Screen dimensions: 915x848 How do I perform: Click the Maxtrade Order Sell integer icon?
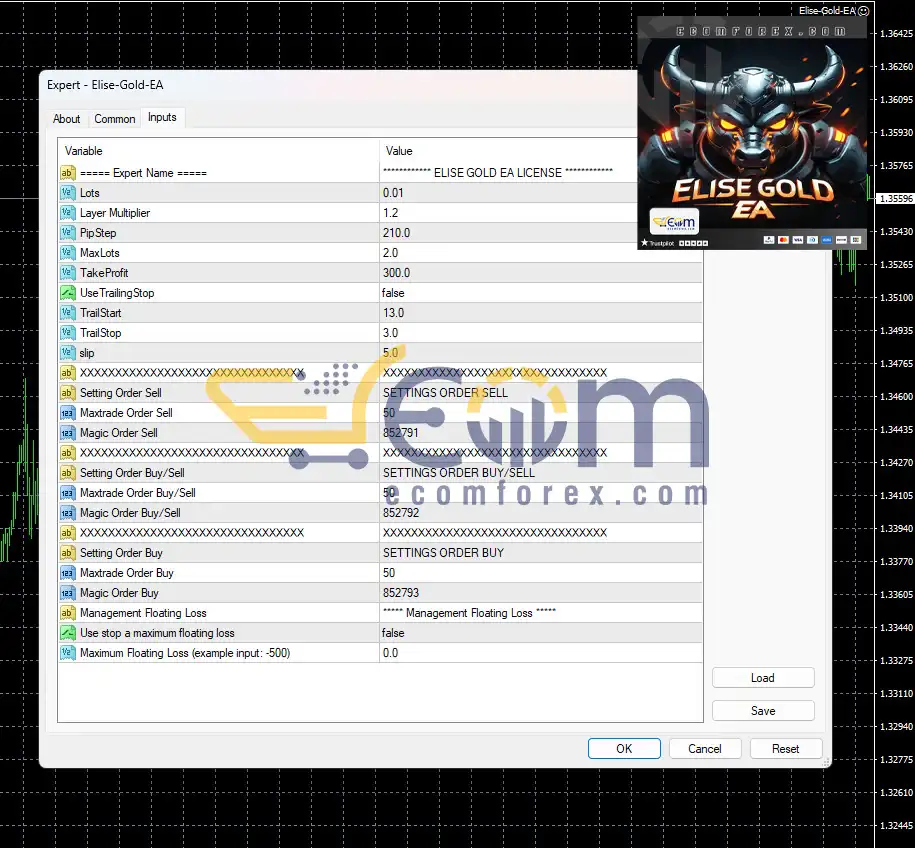pos(68,413)
